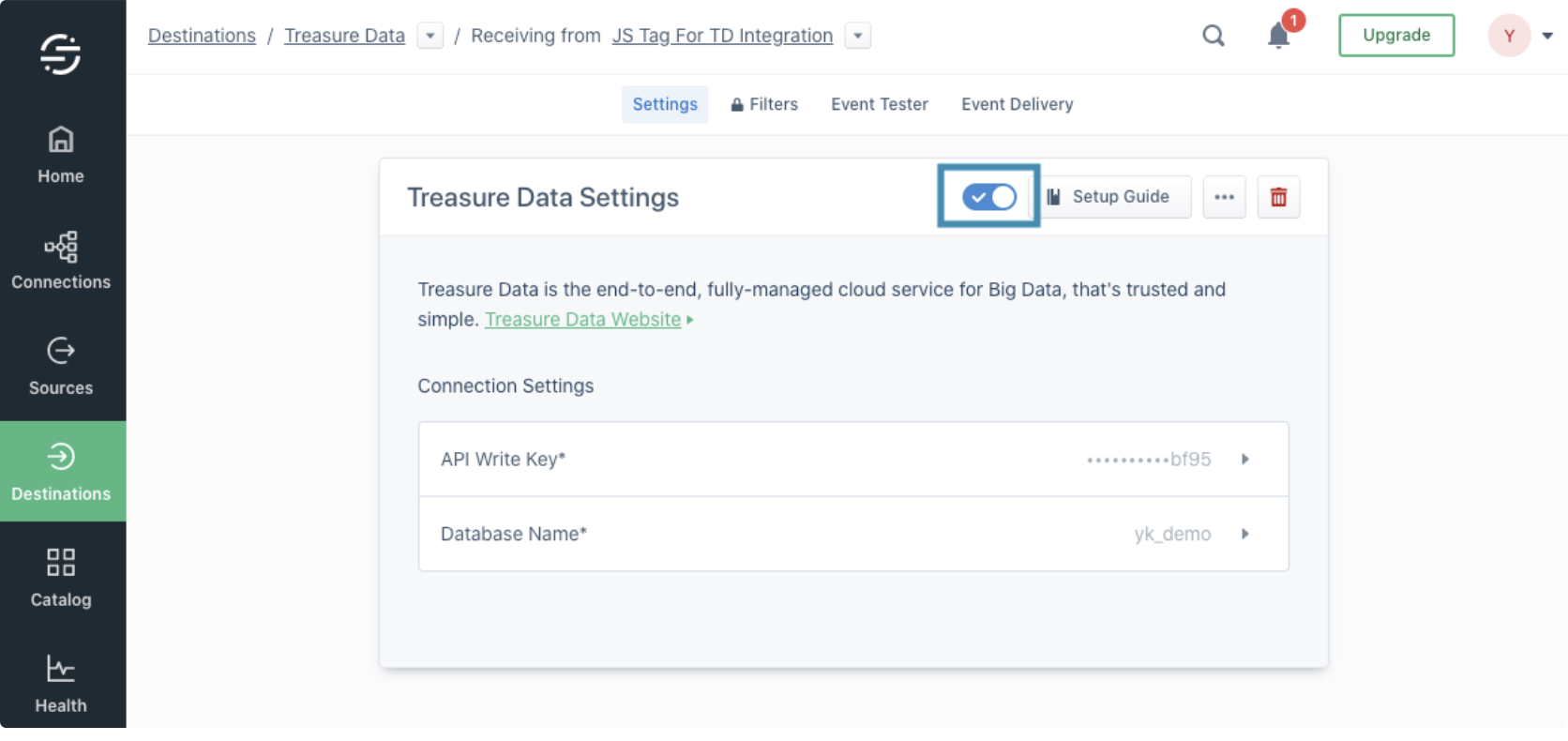Open Home from the sidebar
Image resolution: width=1568 pixels, height=741 pixels.
[61, 155]
